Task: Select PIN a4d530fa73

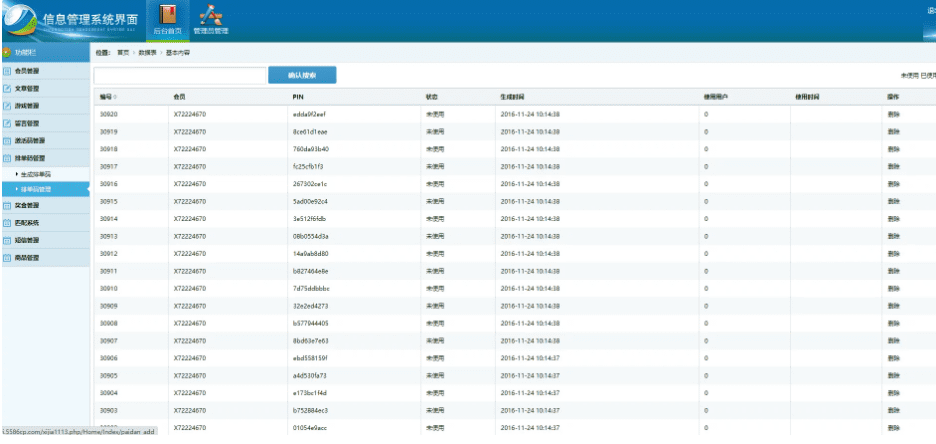Action: point(310,376)
